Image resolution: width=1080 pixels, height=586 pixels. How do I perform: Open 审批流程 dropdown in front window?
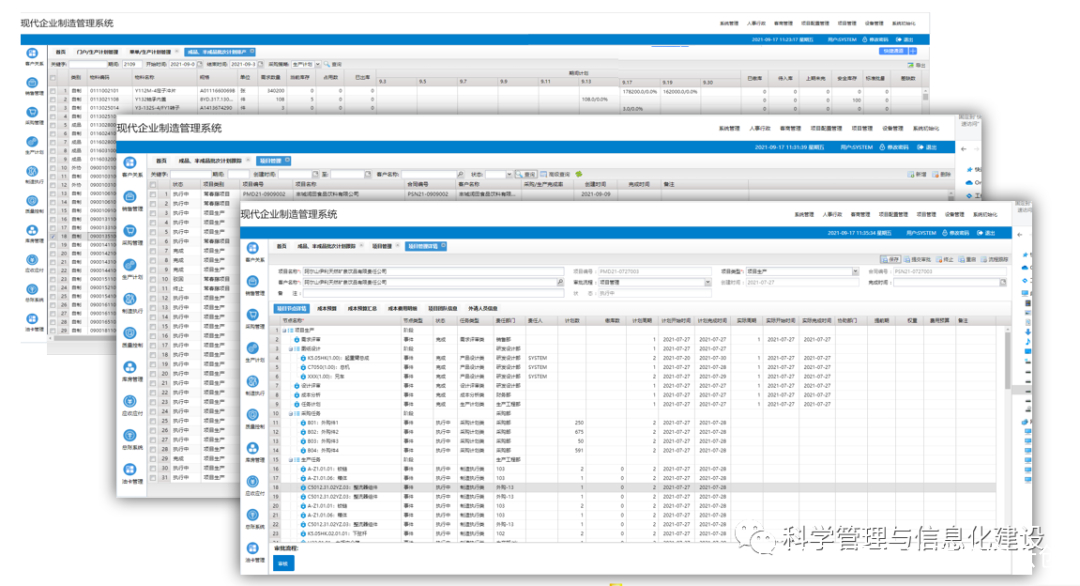[707, 282]
